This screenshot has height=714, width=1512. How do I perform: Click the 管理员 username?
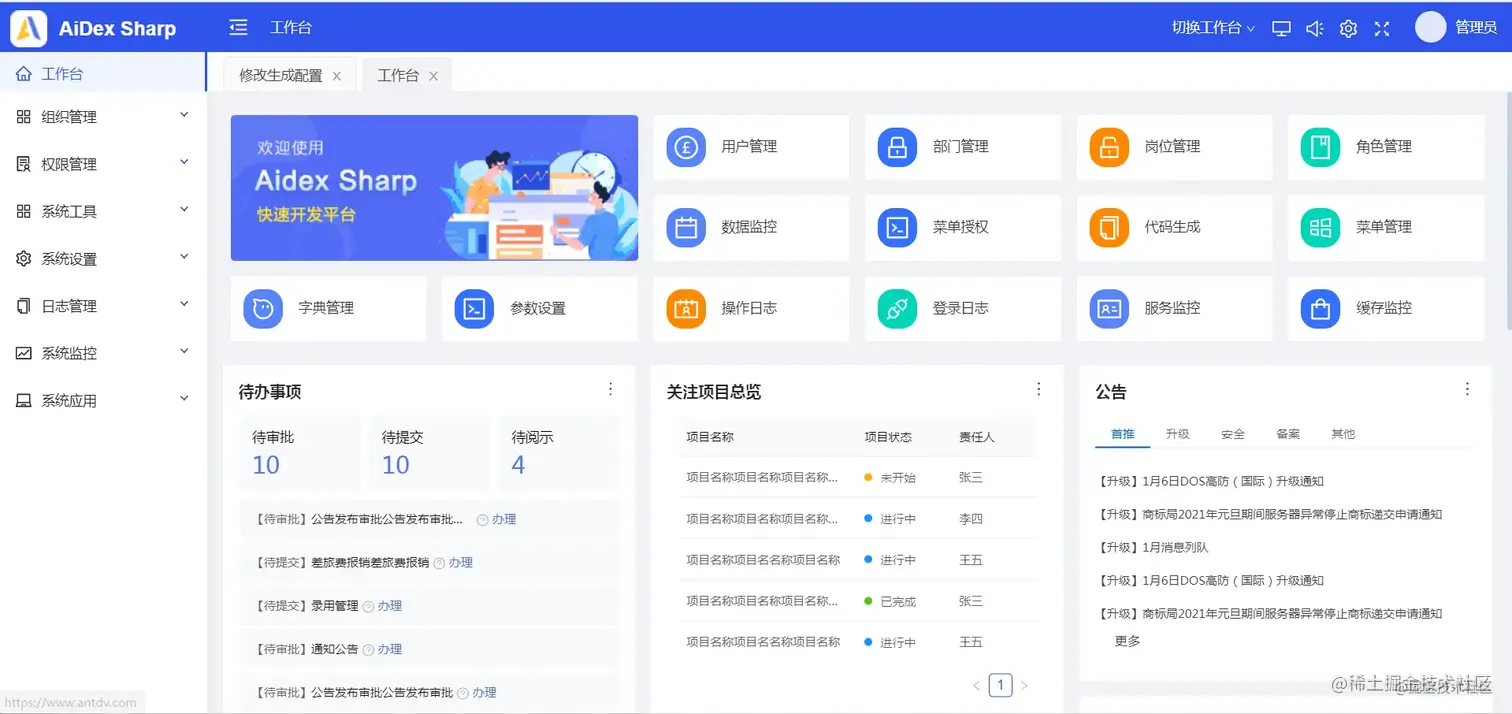coord(1476,28)
